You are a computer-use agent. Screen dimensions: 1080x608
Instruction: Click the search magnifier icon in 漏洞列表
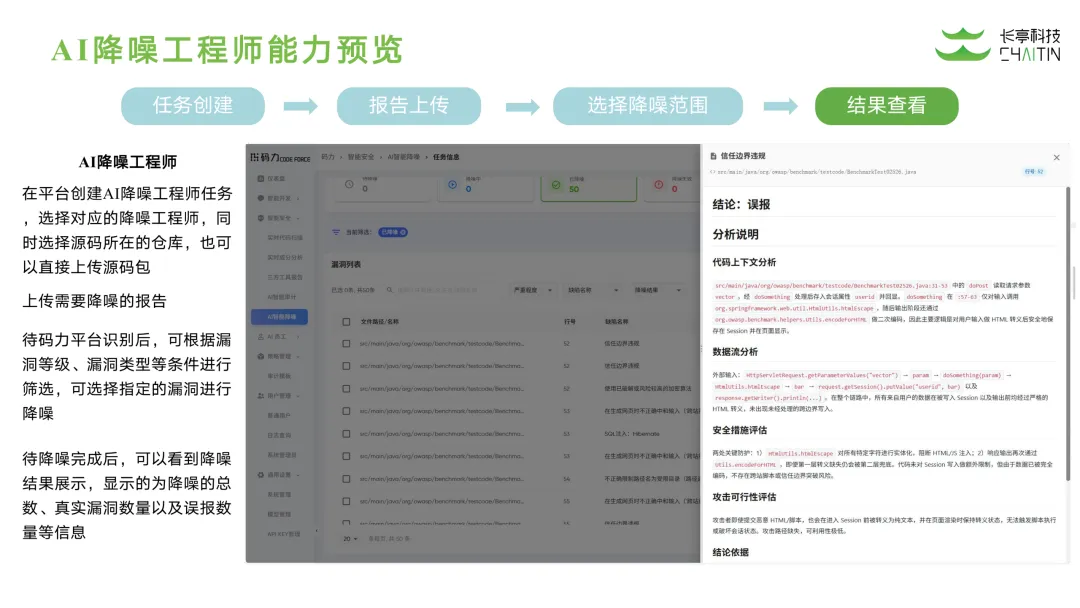(x=390, y=291)
